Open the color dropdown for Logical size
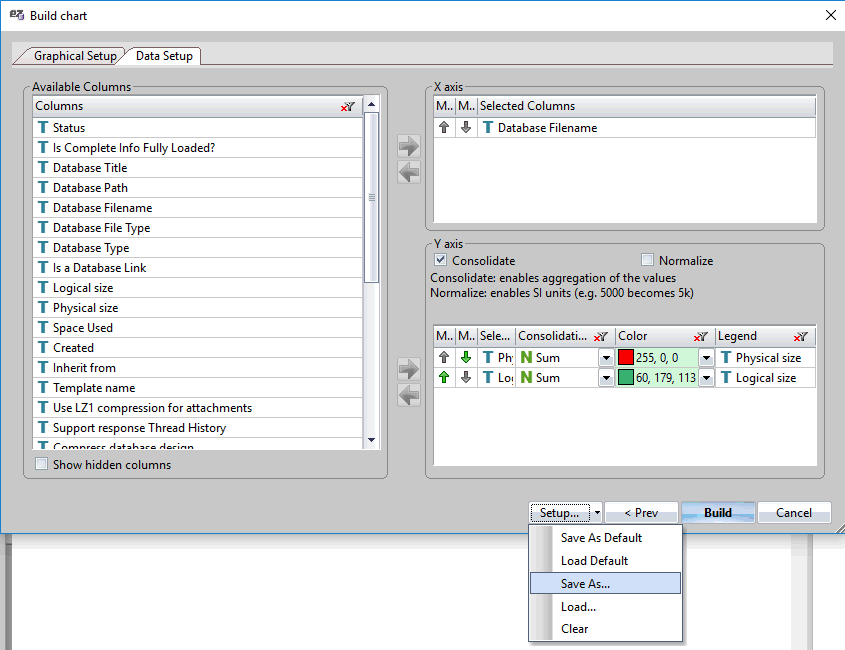The width and height of the screenshot is (845, 650). click(706, 378)
